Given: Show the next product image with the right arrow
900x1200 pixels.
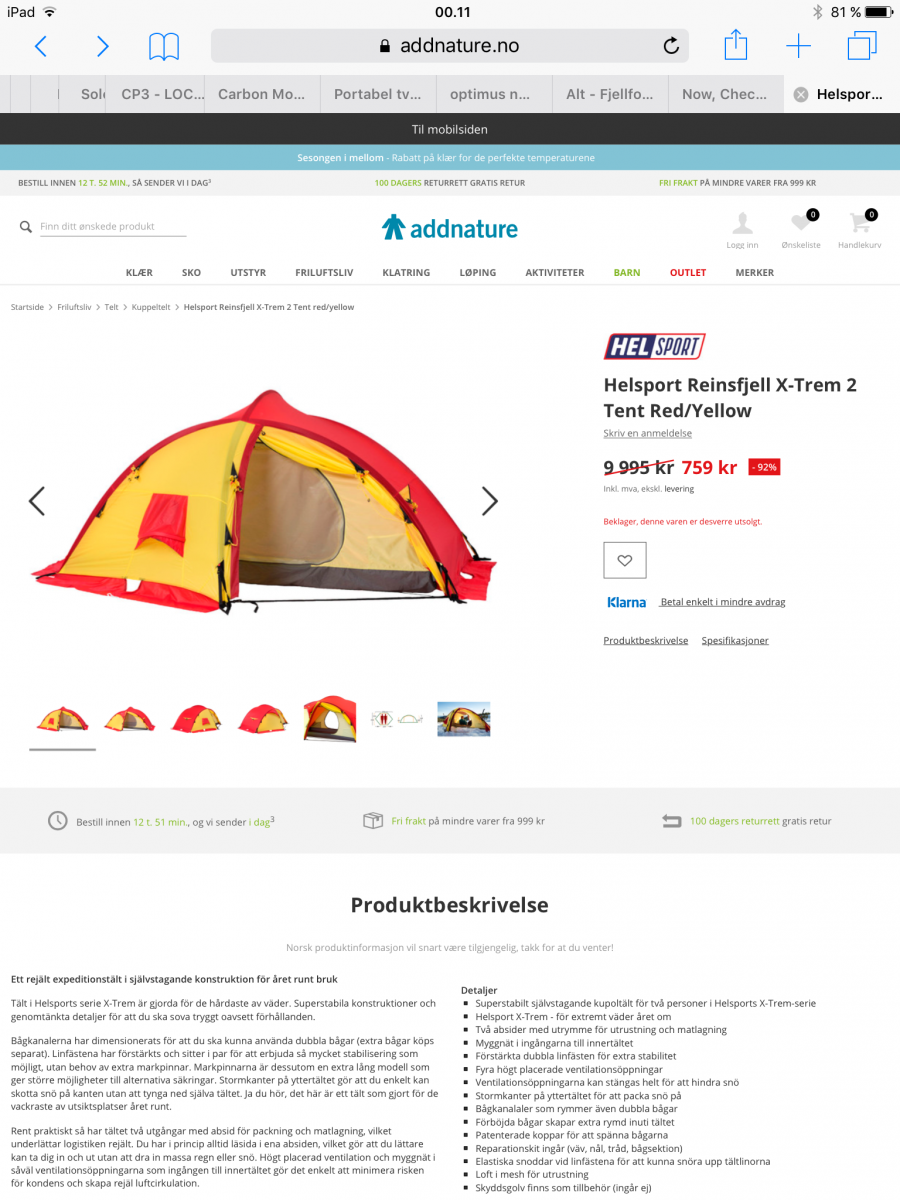Looking at the screenshot, I should [x=490, y=501].
